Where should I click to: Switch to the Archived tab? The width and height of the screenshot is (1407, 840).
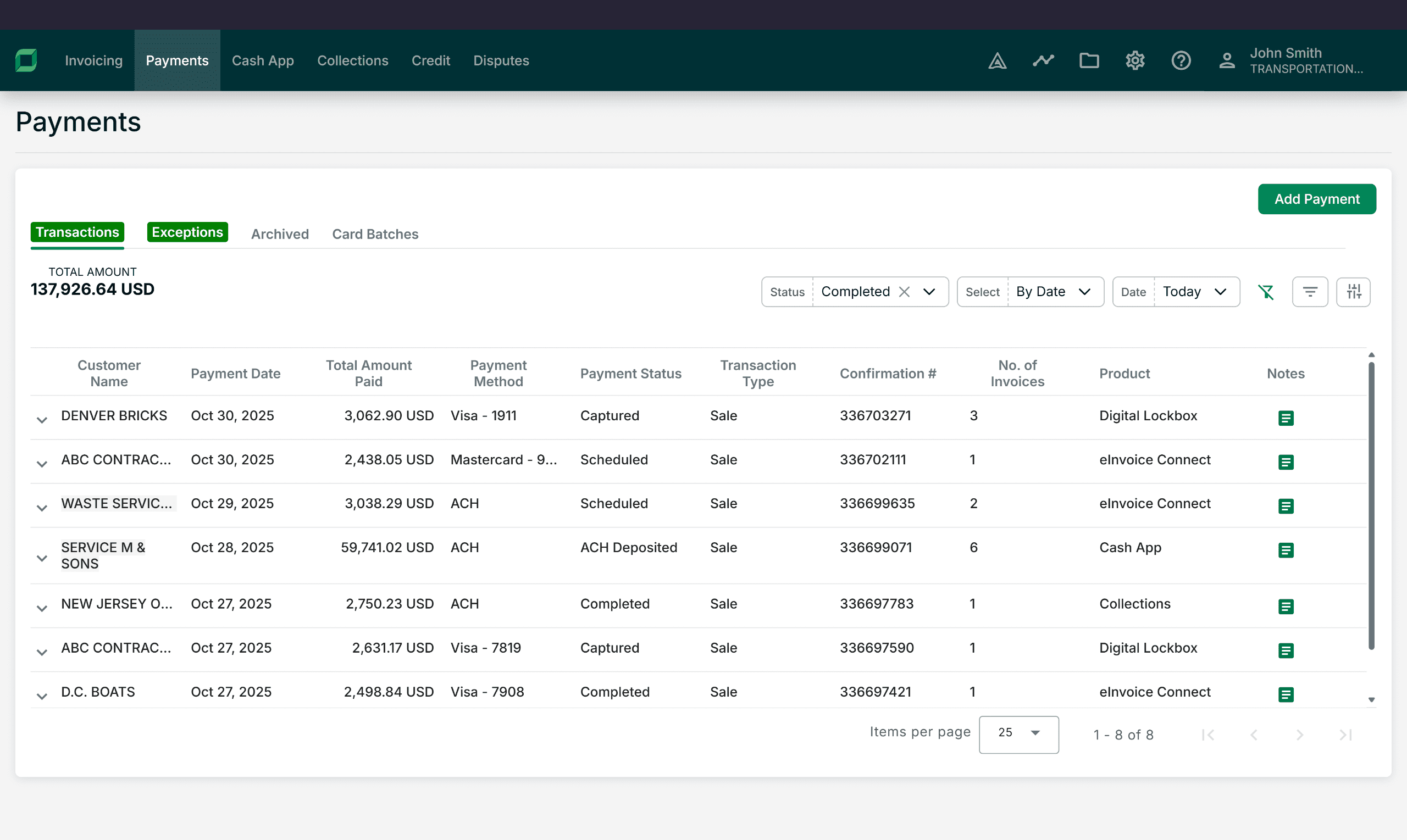click(x=280, y=234)
